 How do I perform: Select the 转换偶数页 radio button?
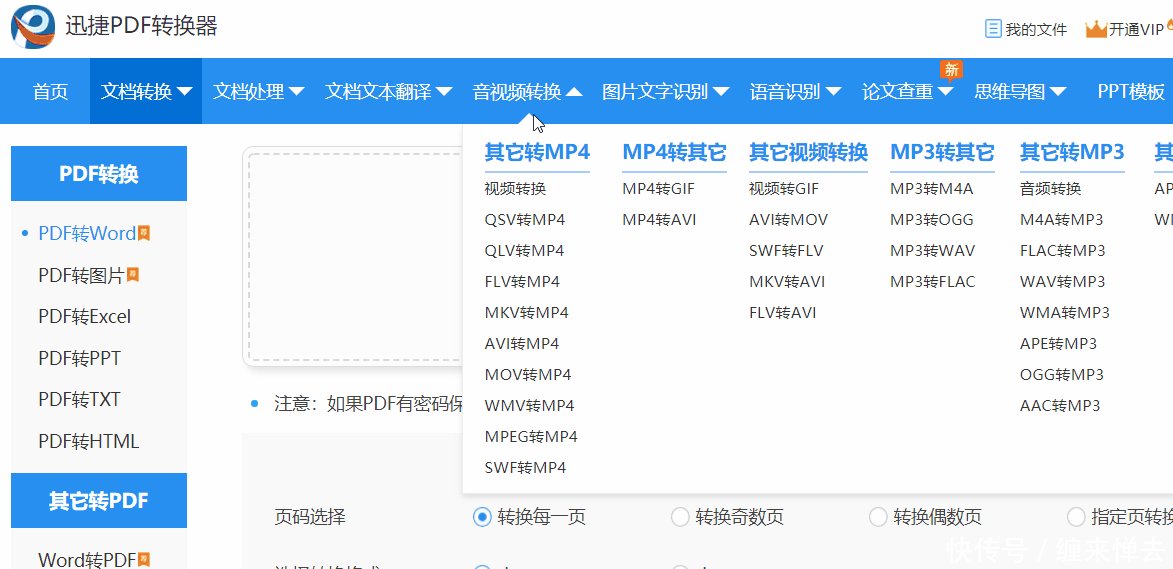pos(878,517)
